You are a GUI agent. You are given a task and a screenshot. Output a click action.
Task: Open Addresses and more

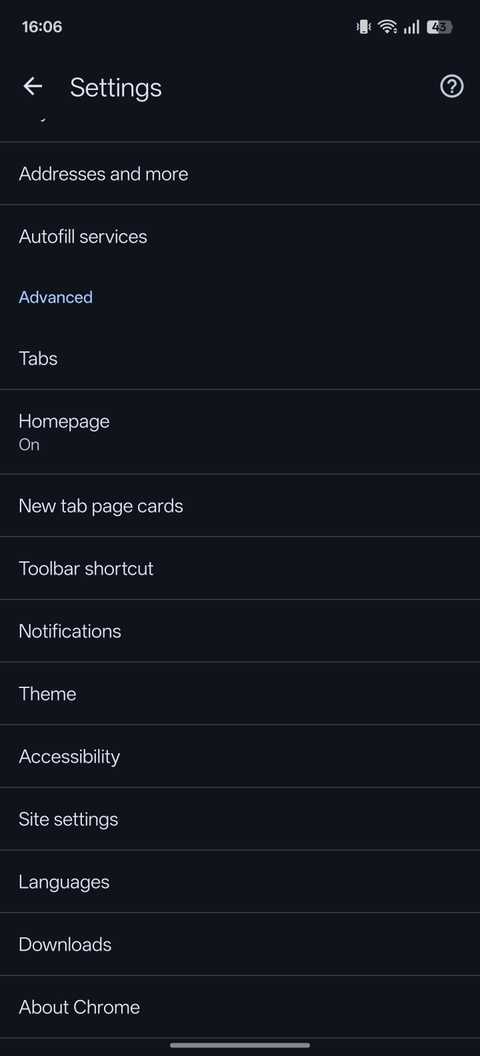(240, 174)
